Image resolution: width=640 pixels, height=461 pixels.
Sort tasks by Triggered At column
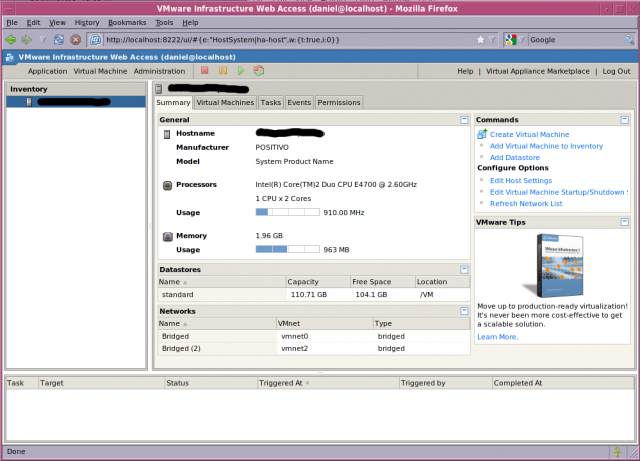(x=328, y=383)
